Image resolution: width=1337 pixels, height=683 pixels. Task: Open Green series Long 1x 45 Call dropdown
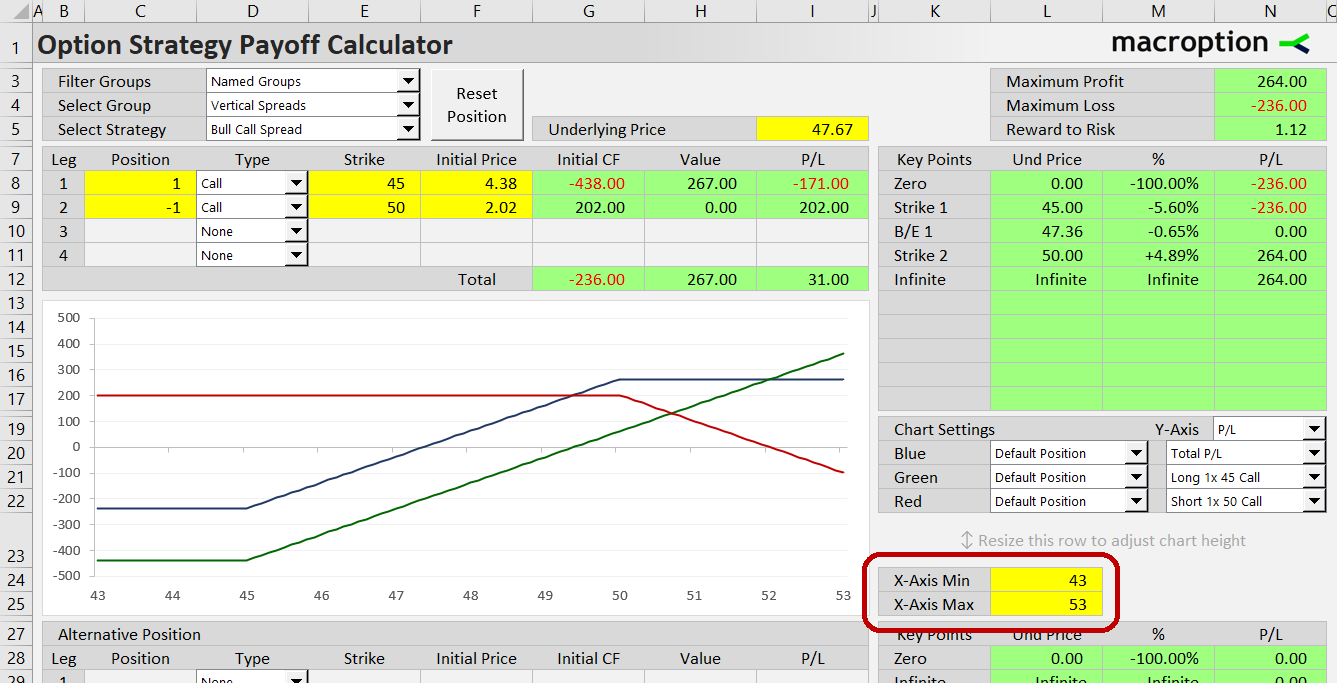pos(1246,477)
